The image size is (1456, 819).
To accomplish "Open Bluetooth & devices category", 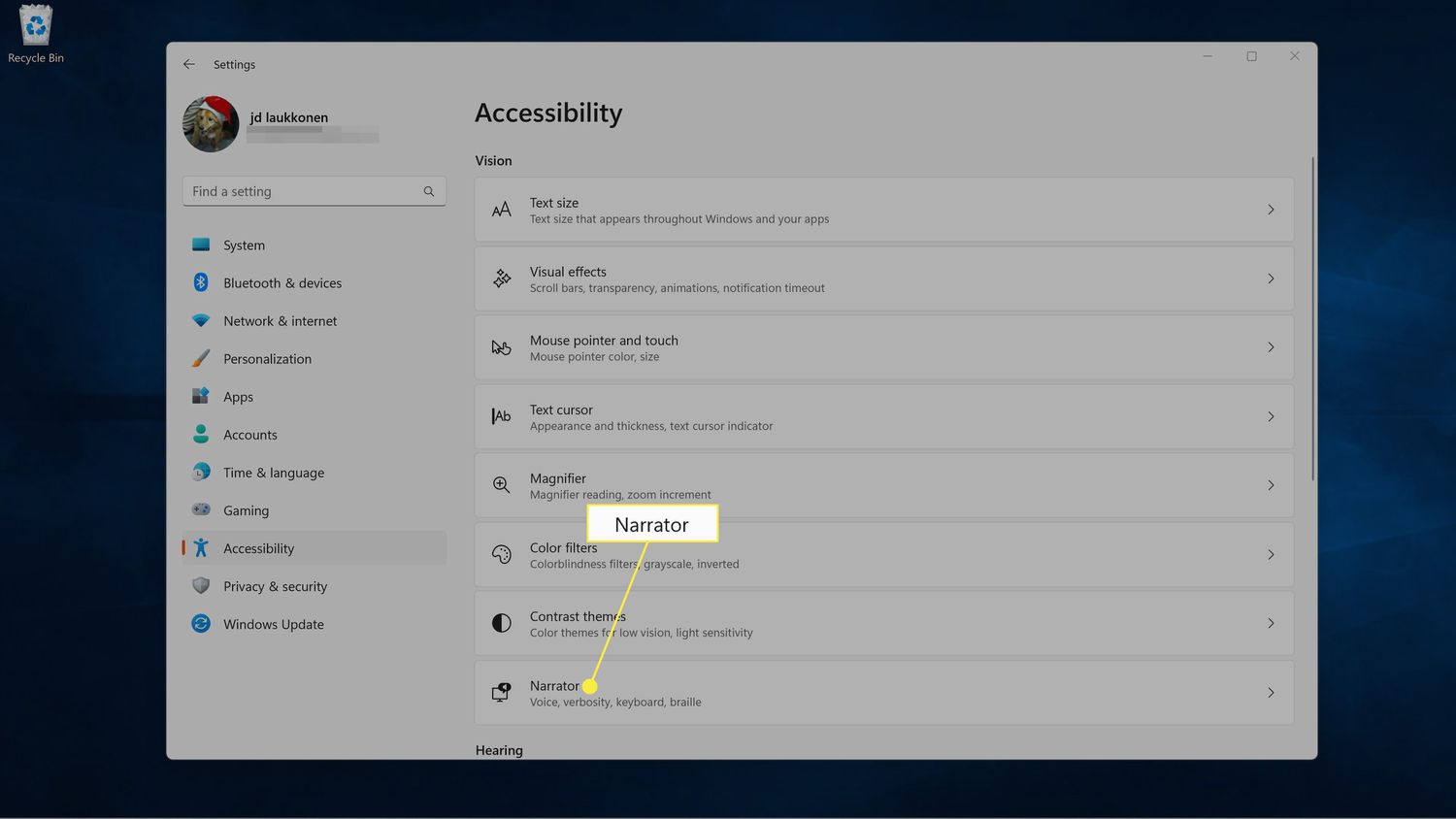I will (x=314, y=282).
